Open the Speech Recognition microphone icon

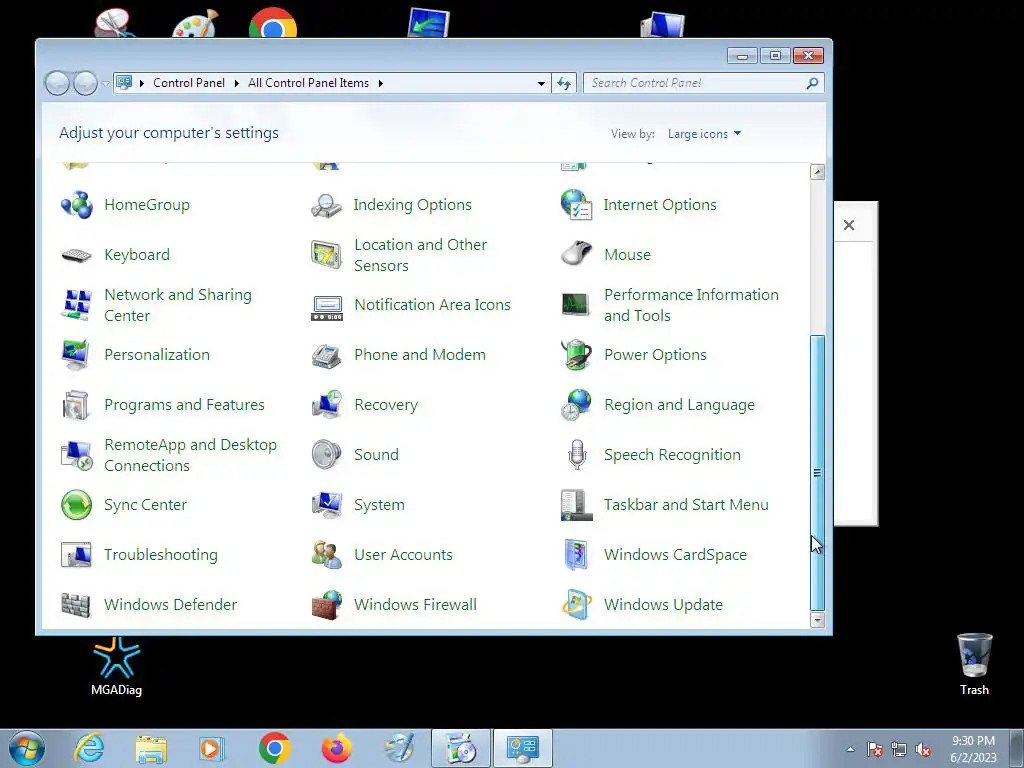pos(577,455)
